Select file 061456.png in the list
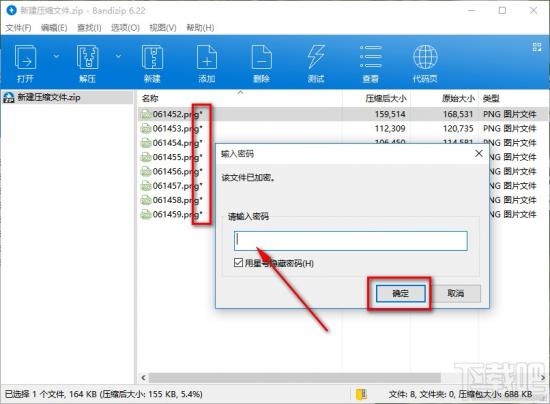550x404 pixels. pos(177,171)
